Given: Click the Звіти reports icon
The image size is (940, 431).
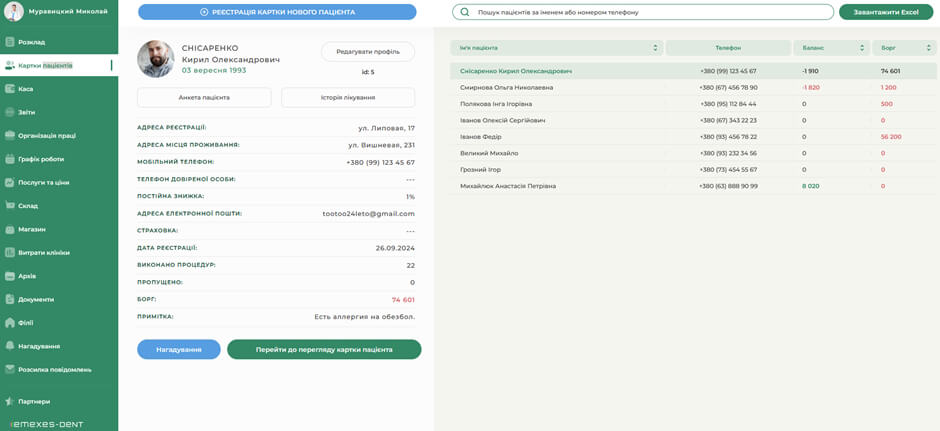Looking at the screenshot, I should pos(10,112).
